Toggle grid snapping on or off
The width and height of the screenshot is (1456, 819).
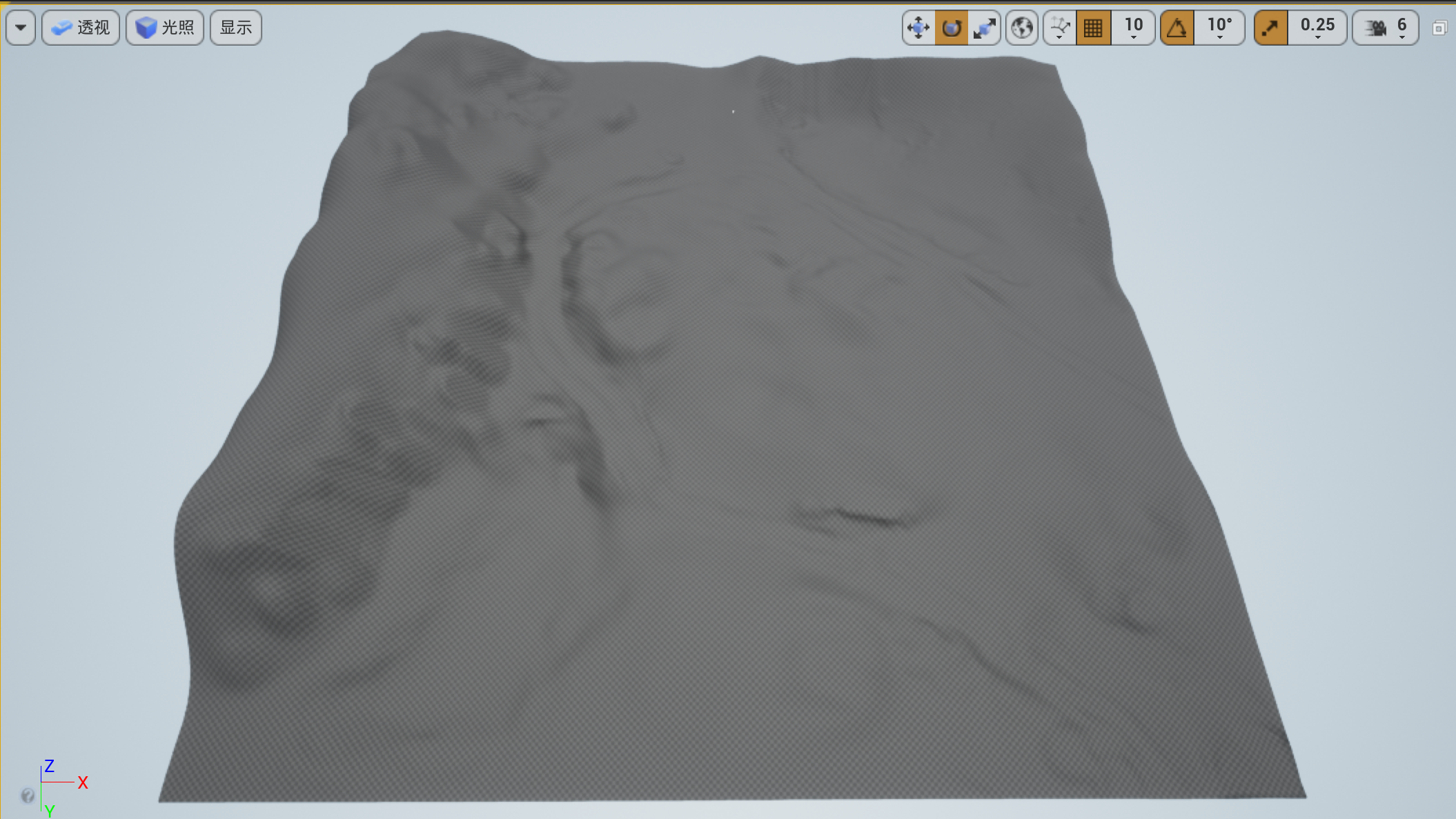(x=1093, y=28)
